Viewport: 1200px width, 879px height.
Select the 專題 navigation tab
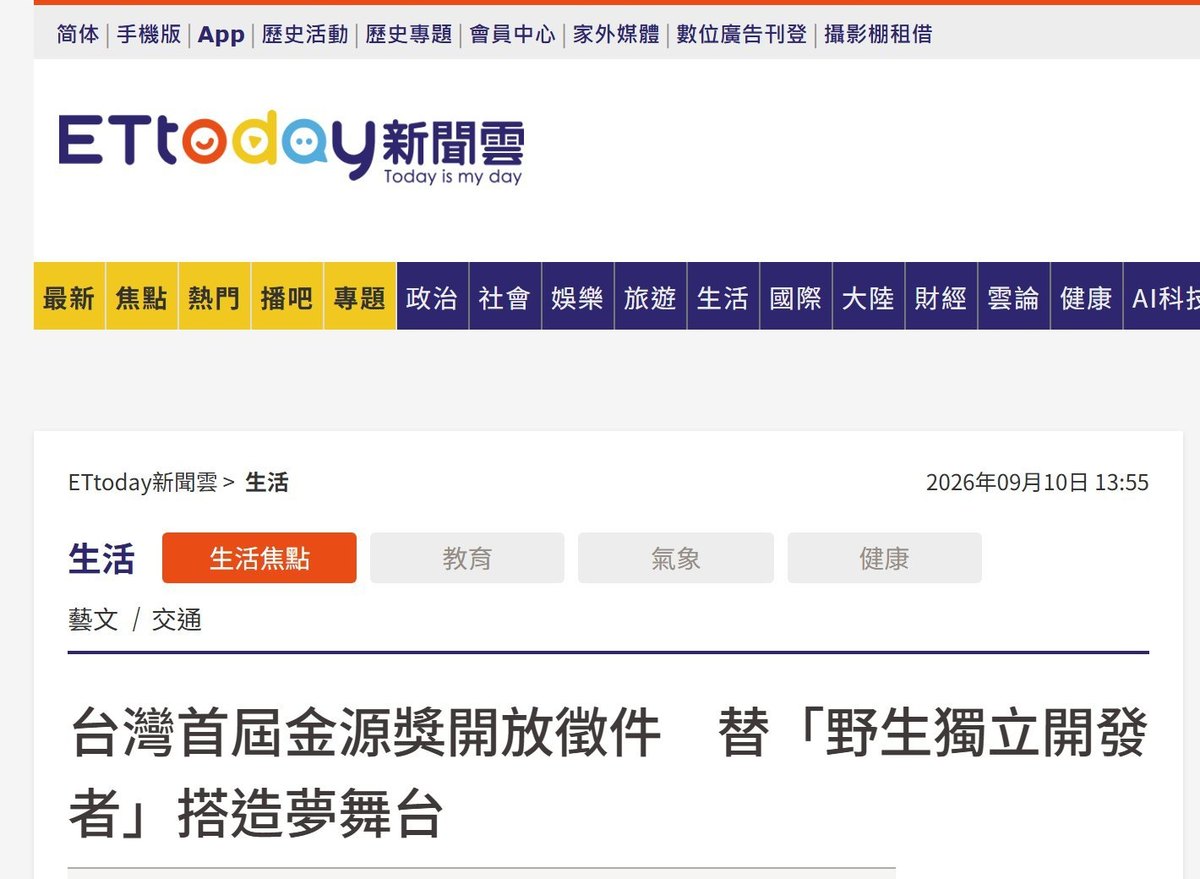360,297
